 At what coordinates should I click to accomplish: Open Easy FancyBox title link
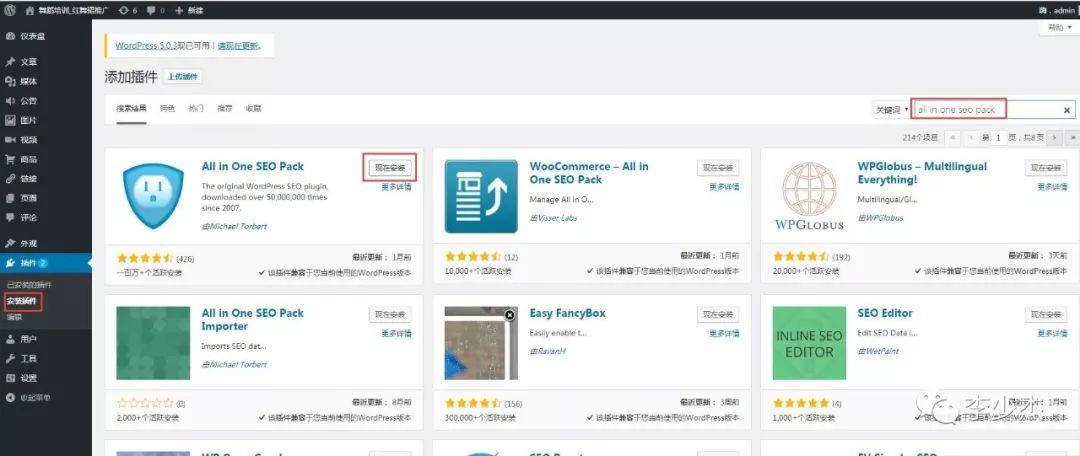point(568,313)
